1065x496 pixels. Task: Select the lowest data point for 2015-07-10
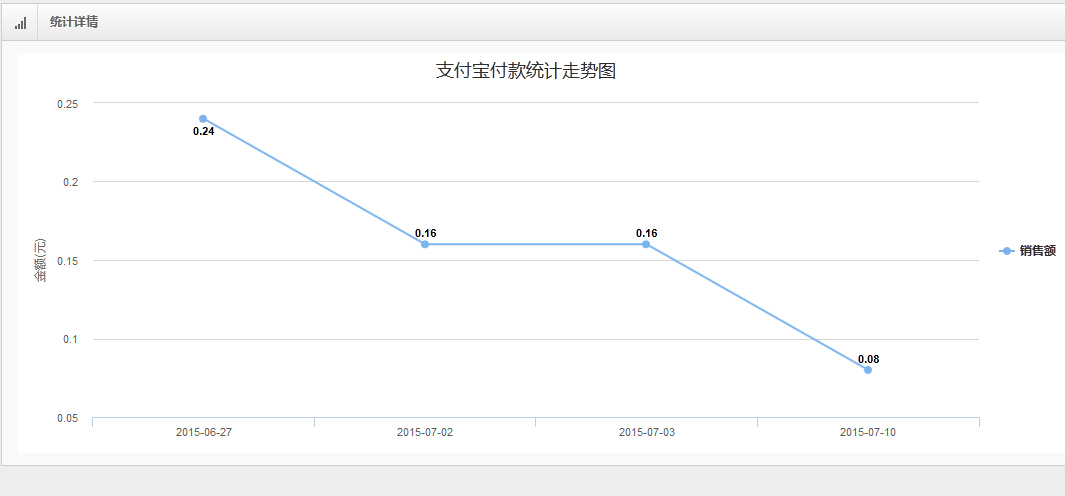pyautogui.click(x=868, y=370)
